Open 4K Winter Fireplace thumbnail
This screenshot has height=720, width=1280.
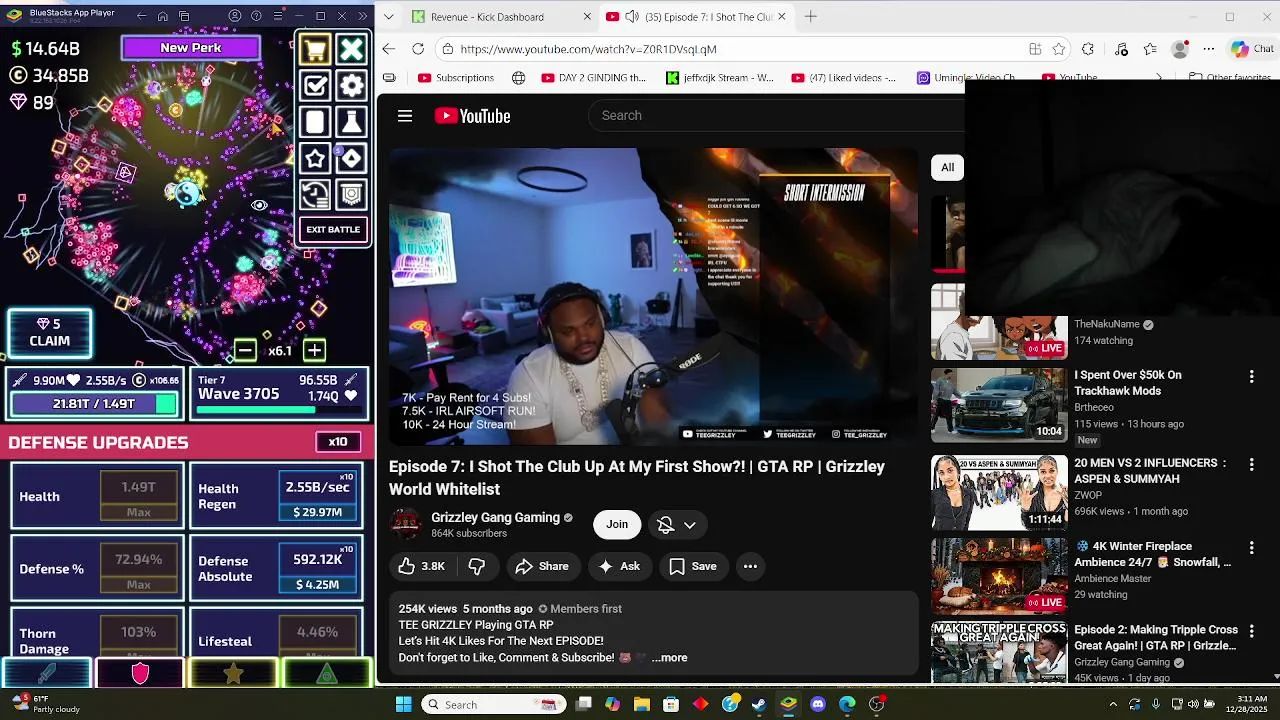[x=999, y=575]
